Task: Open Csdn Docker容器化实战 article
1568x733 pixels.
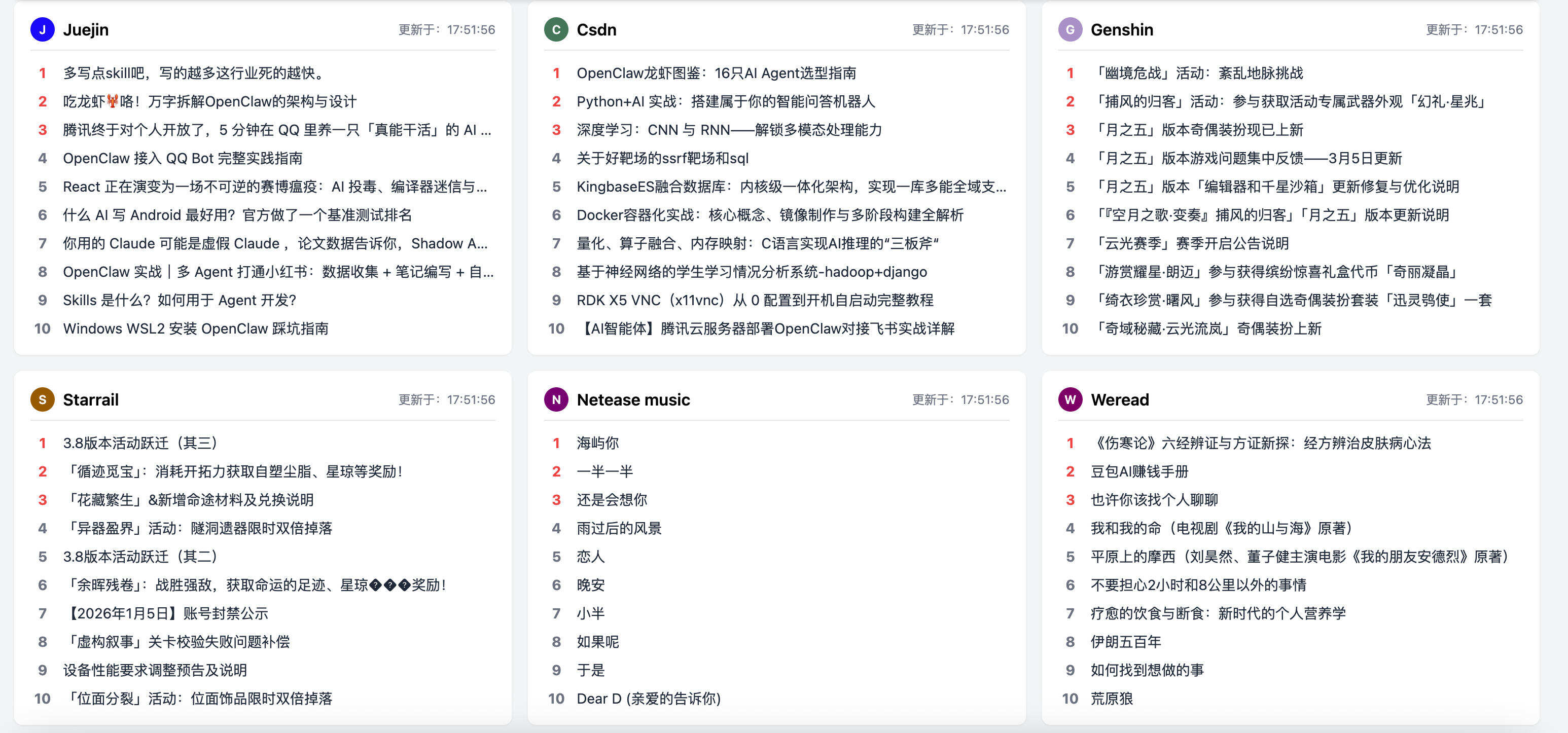Action: point(770,215)
